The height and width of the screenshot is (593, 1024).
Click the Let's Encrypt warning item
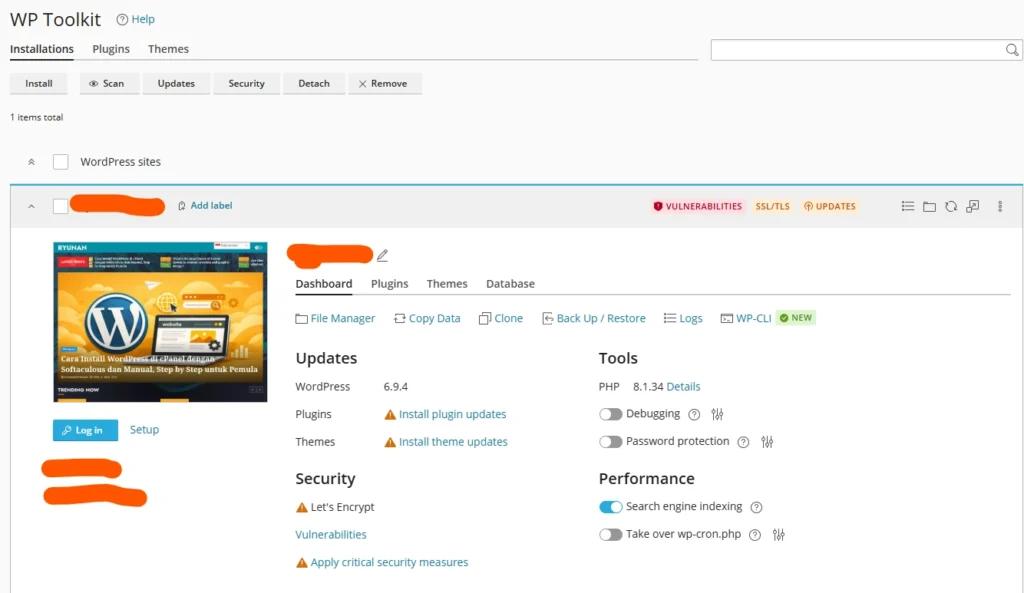click(335, 507)
